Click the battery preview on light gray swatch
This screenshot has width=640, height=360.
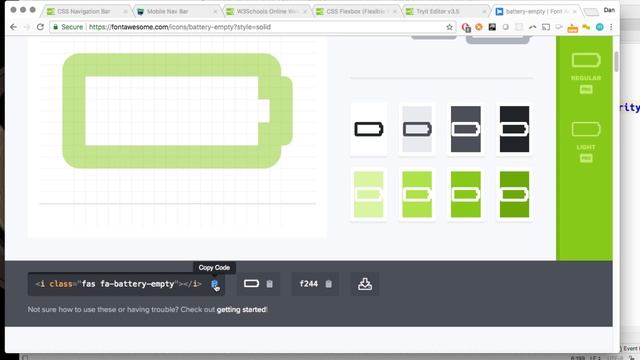[417, 129]
